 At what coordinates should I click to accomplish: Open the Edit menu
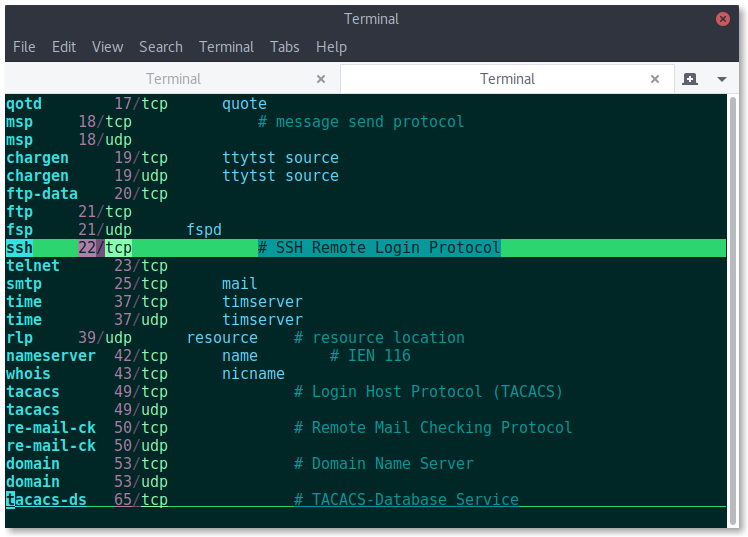(x=64, y=47)
